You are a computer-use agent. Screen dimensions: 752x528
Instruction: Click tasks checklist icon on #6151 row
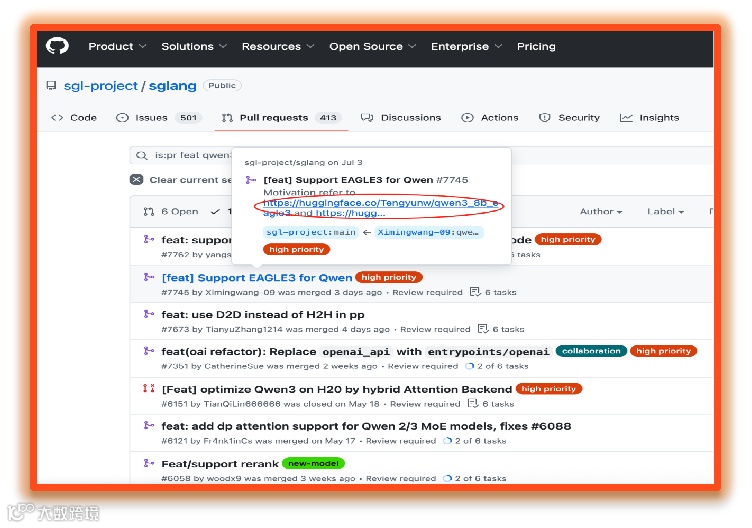click(x=473, y=403)
